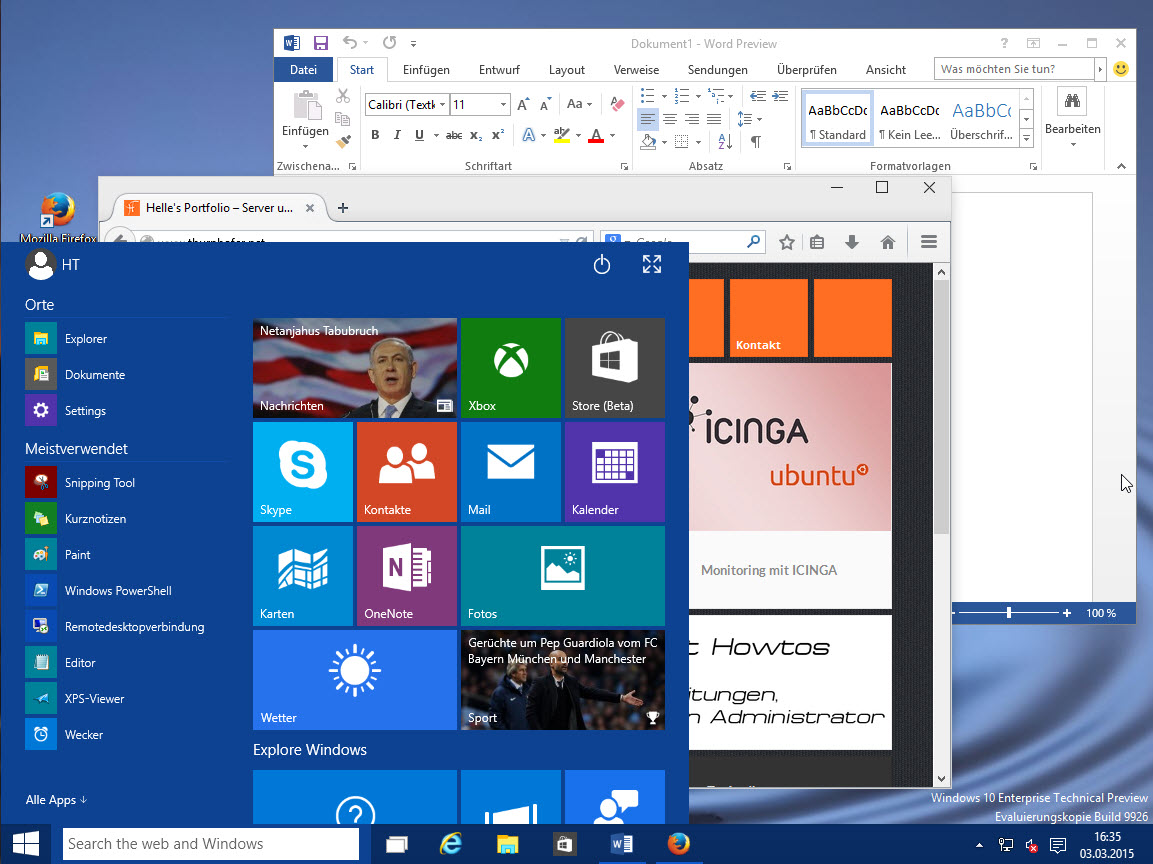Open the Schriftart dialog launcher
Screen dimensions: 1153x864
coord(624,167)
